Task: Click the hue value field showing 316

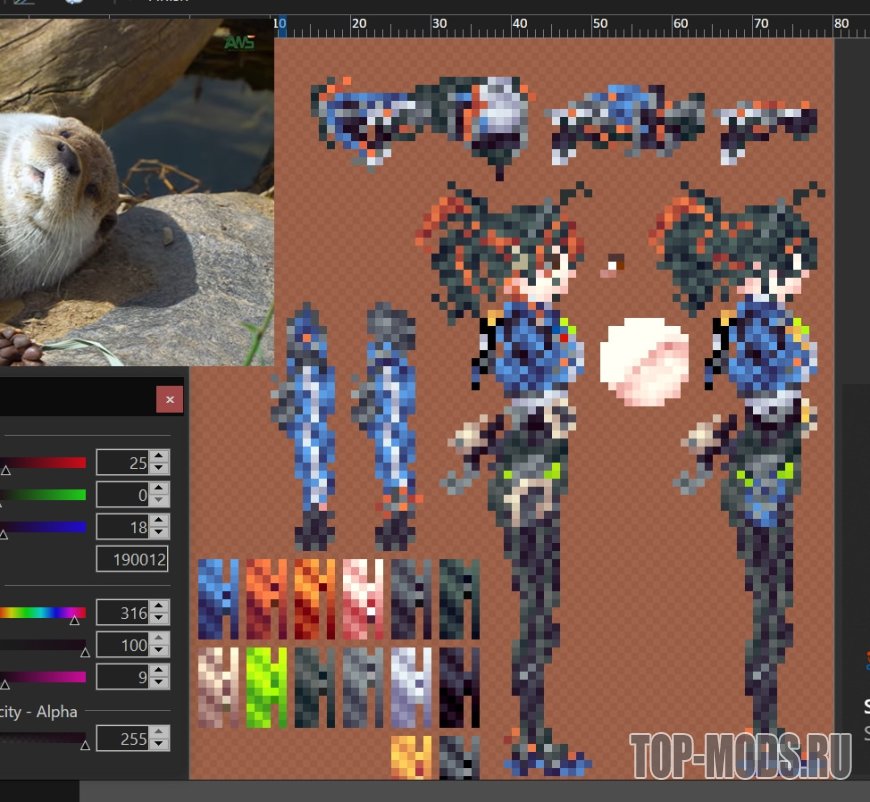Action: coord(123,613)
